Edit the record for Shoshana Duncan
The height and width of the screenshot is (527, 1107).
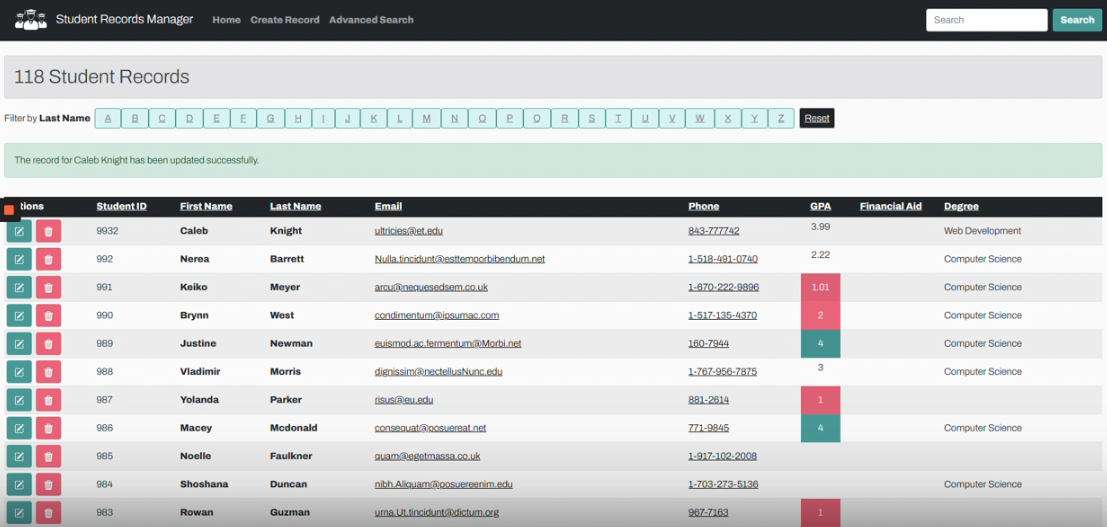[19, 485]
